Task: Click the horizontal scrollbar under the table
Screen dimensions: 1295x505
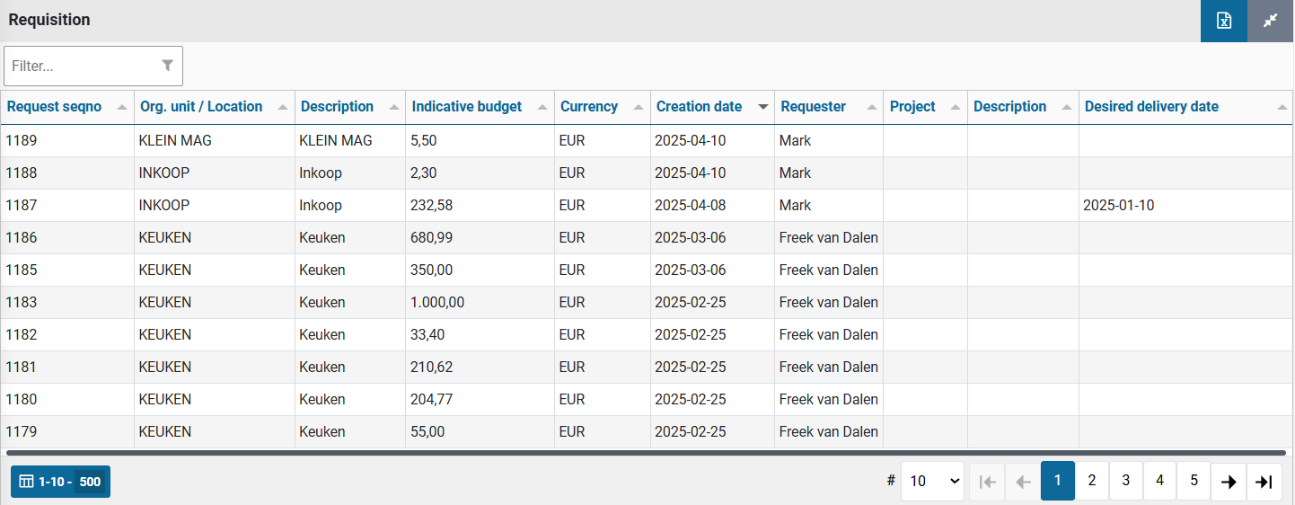Action: coord(640,453)
